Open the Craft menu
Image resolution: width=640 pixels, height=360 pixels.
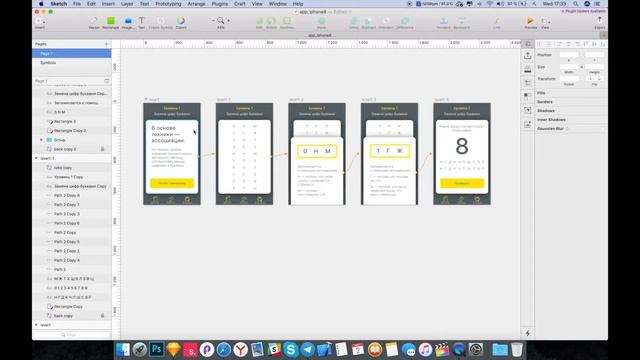[x=240, y=4]
